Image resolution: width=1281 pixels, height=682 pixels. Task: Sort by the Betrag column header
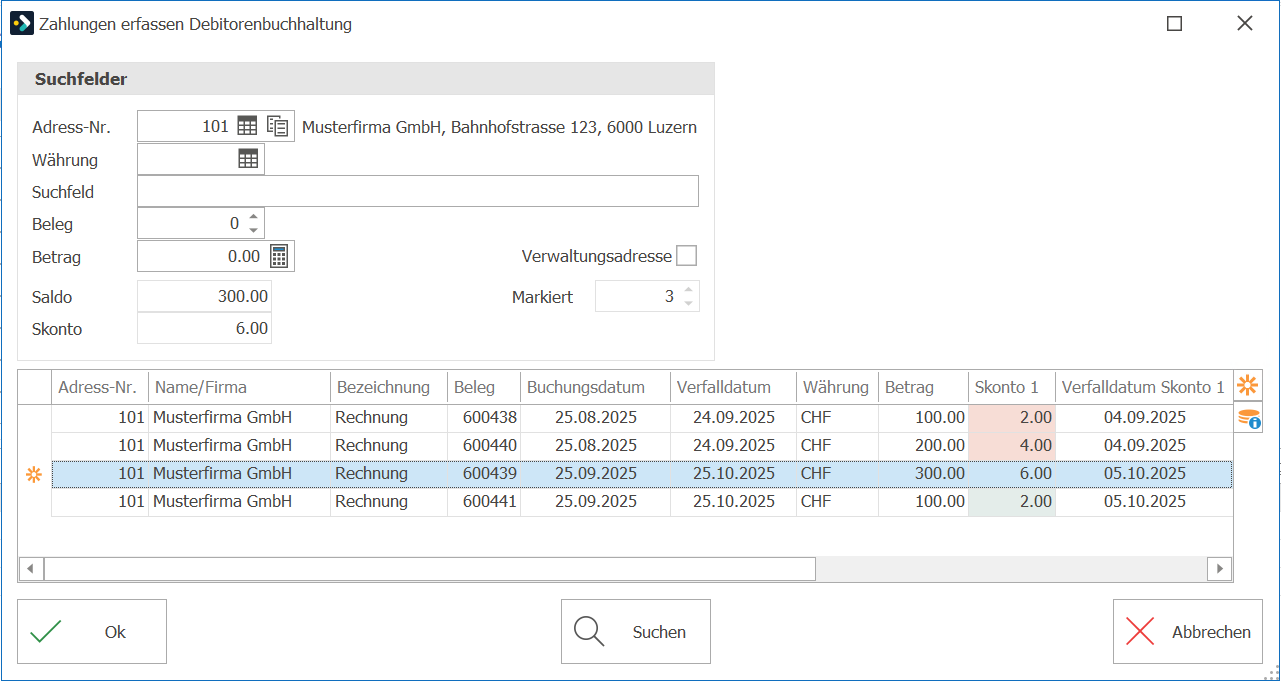(x=923, y=387)
